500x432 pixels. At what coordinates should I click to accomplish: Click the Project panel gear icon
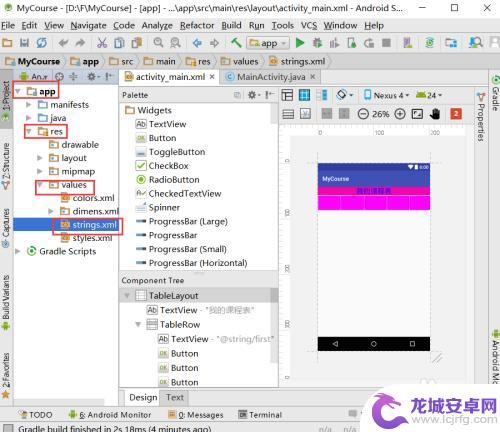point(92,77)
